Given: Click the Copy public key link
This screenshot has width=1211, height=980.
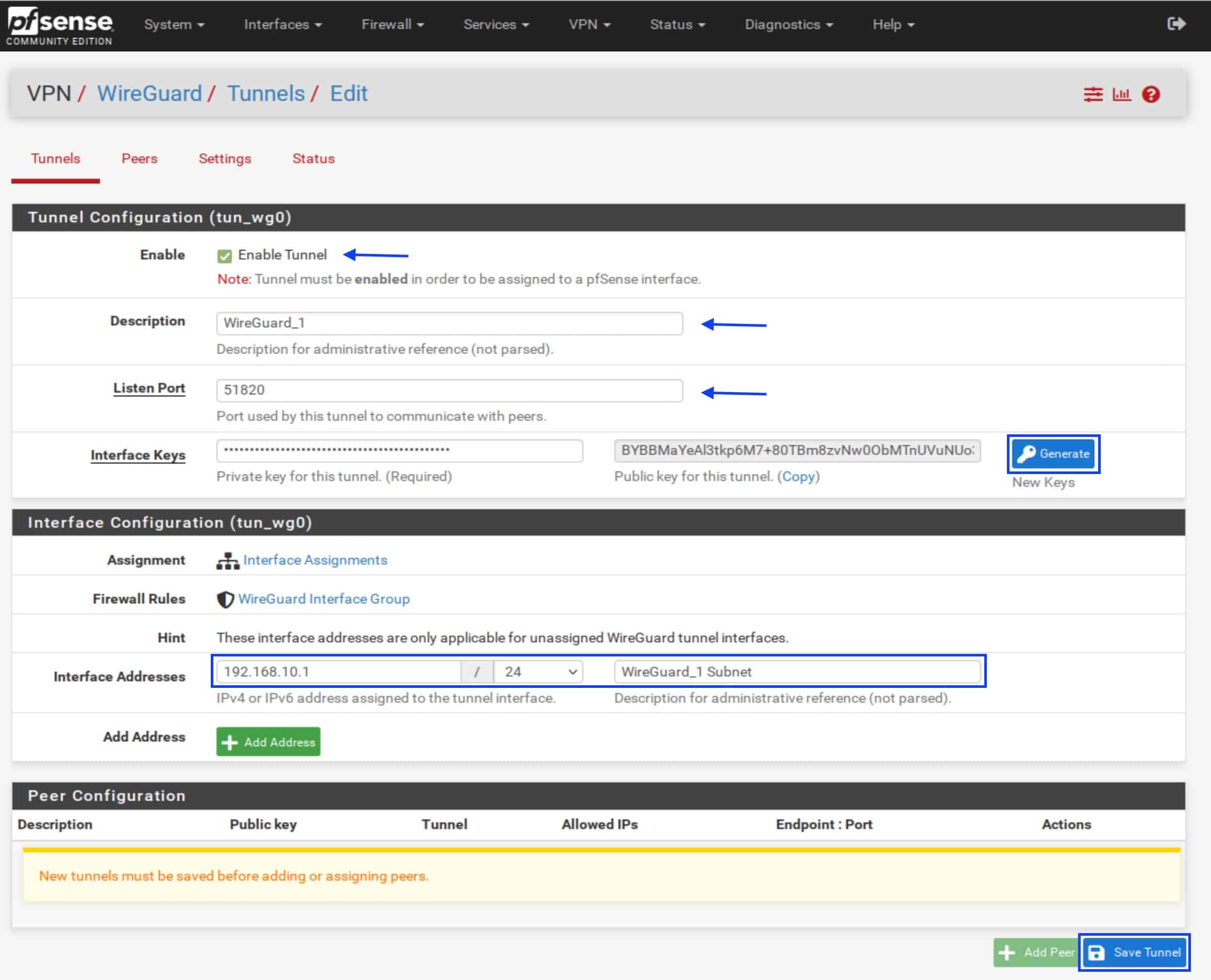Looking at the screenshot, I should click(798, 477).
